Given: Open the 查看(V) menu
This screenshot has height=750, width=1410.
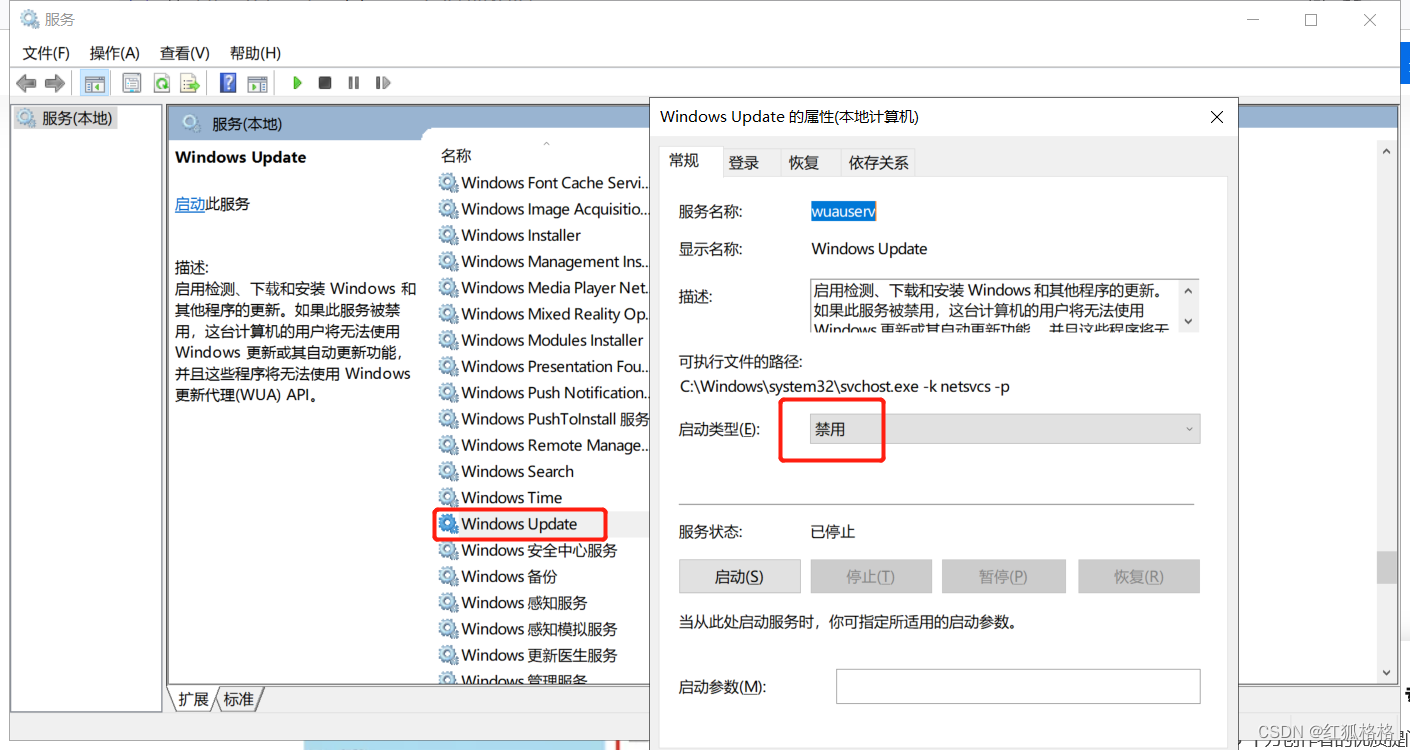Looking at the screenshot, I should coord(185,53).
